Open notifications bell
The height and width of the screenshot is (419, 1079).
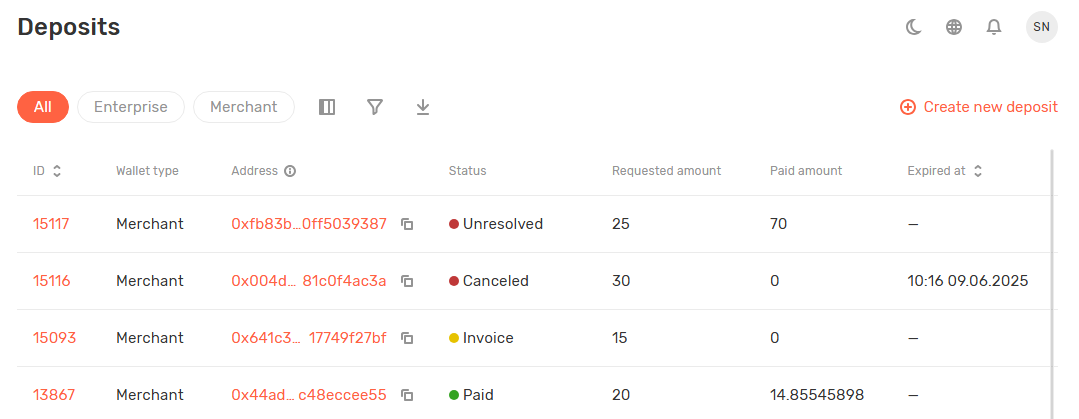994,28
